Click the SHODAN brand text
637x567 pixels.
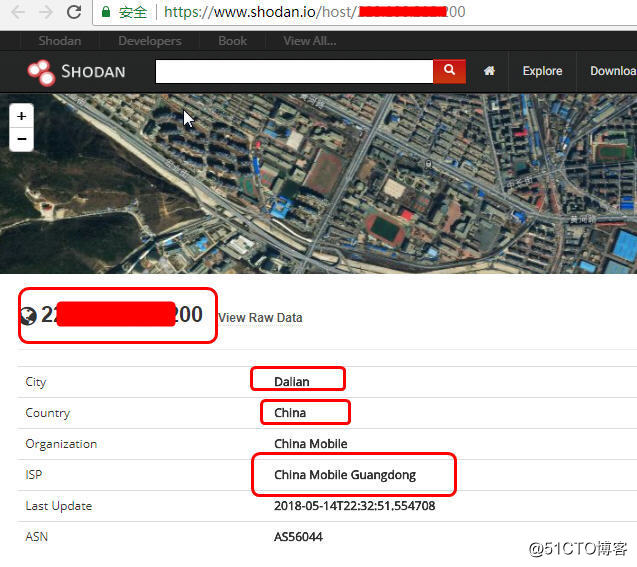(93, 72)
